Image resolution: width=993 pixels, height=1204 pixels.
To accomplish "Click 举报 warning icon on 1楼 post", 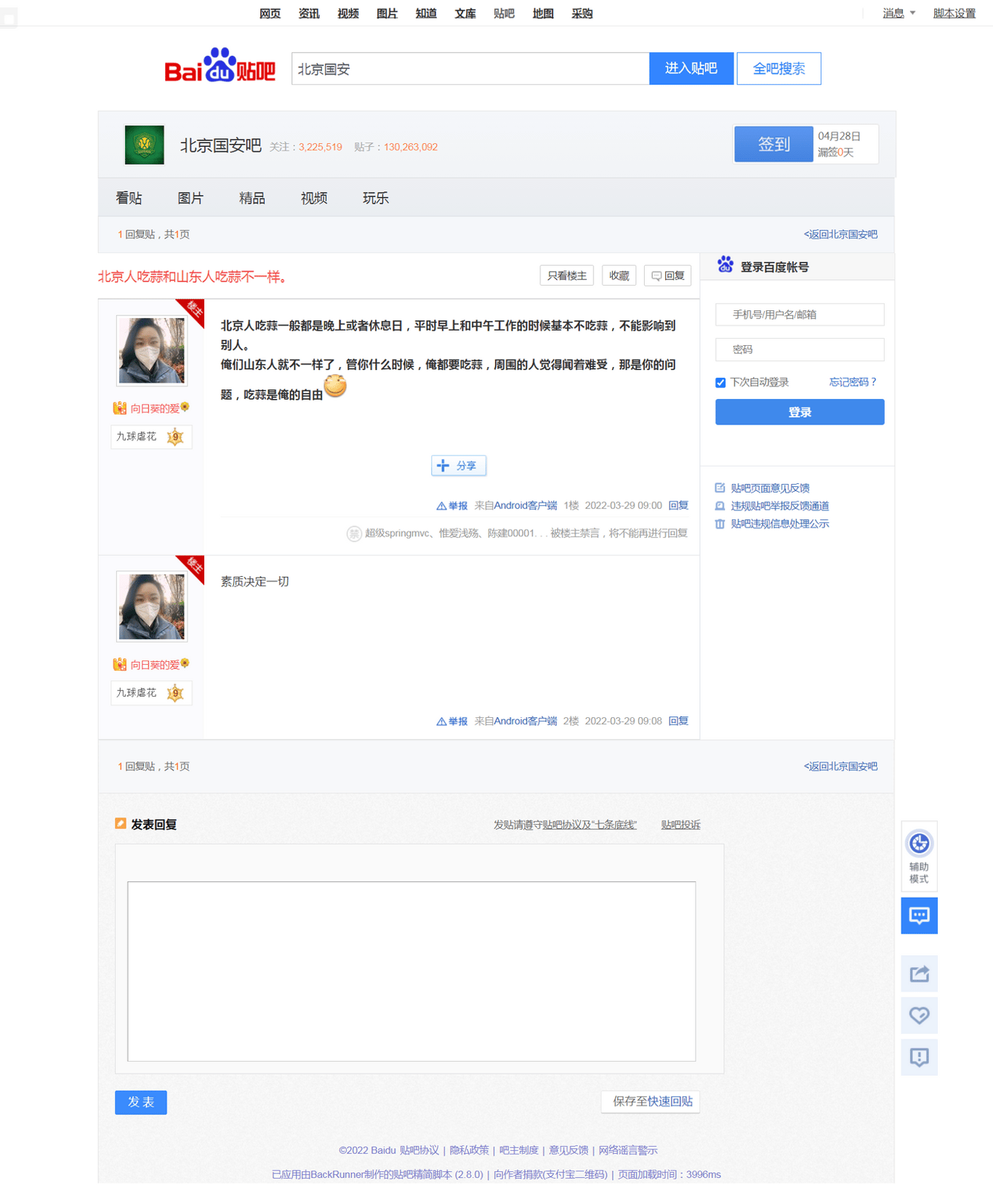I will pos(441,506).
